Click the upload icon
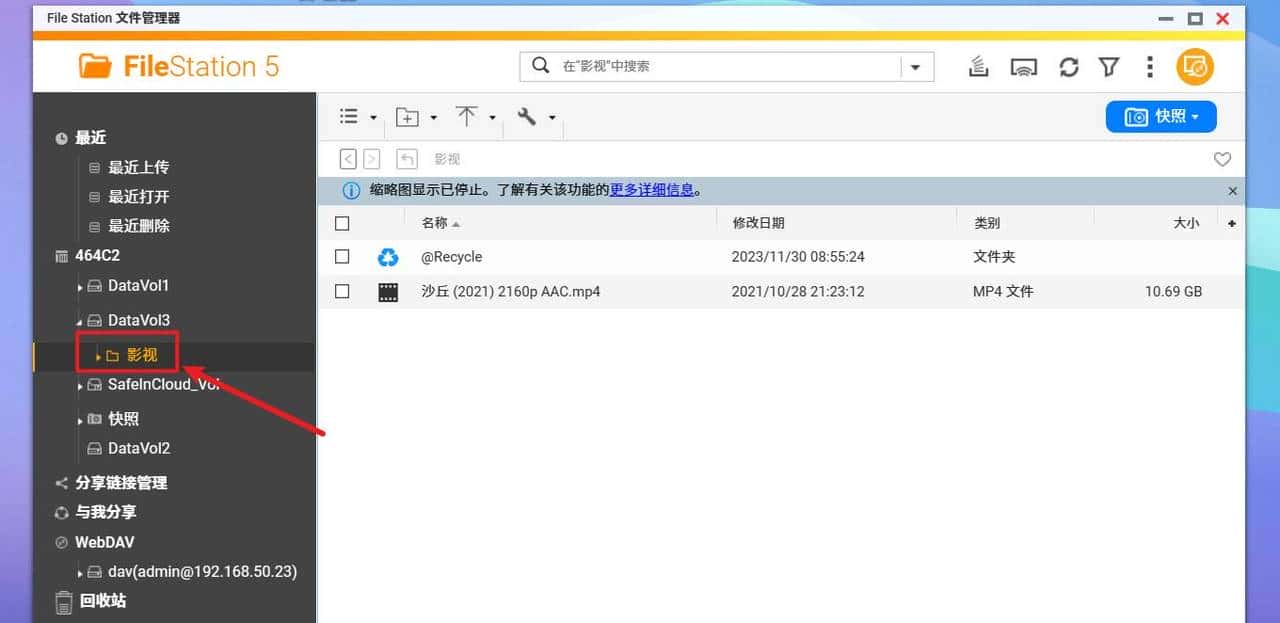1280x623 pixels. point(466,116)
